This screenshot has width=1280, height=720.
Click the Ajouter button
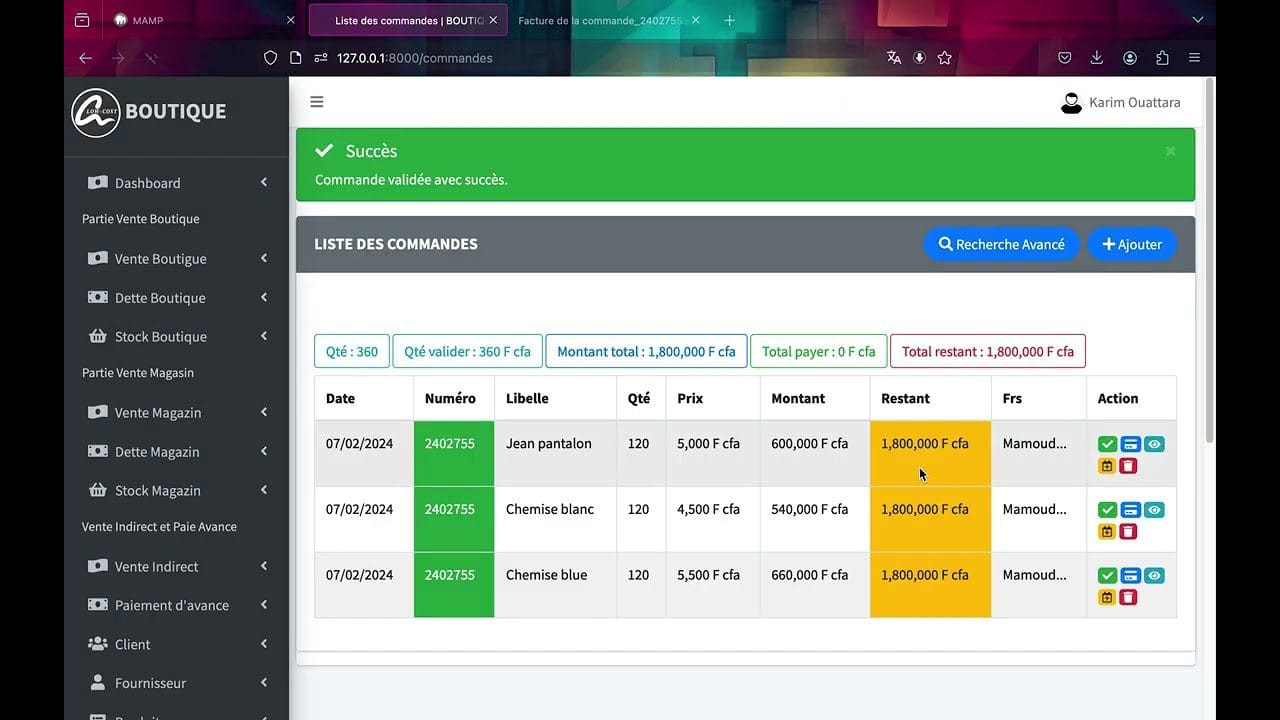(x=1131, y=243)
